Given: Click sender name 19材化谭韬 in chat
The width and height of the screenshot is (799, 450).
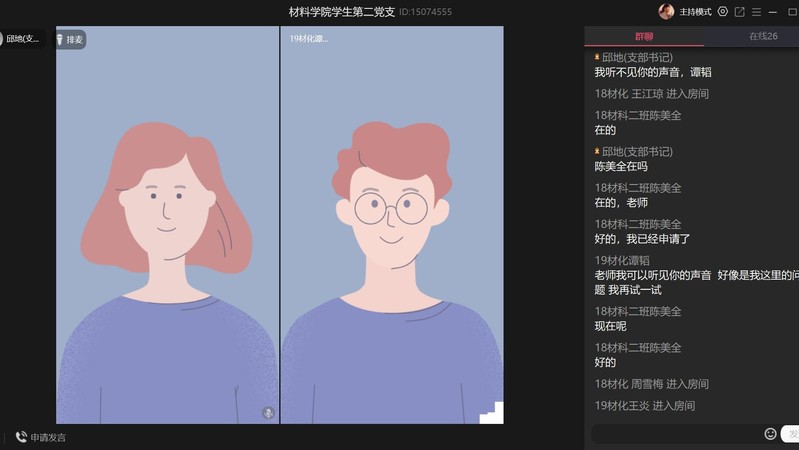Looking at the screenshot, I should pos(622,260).
